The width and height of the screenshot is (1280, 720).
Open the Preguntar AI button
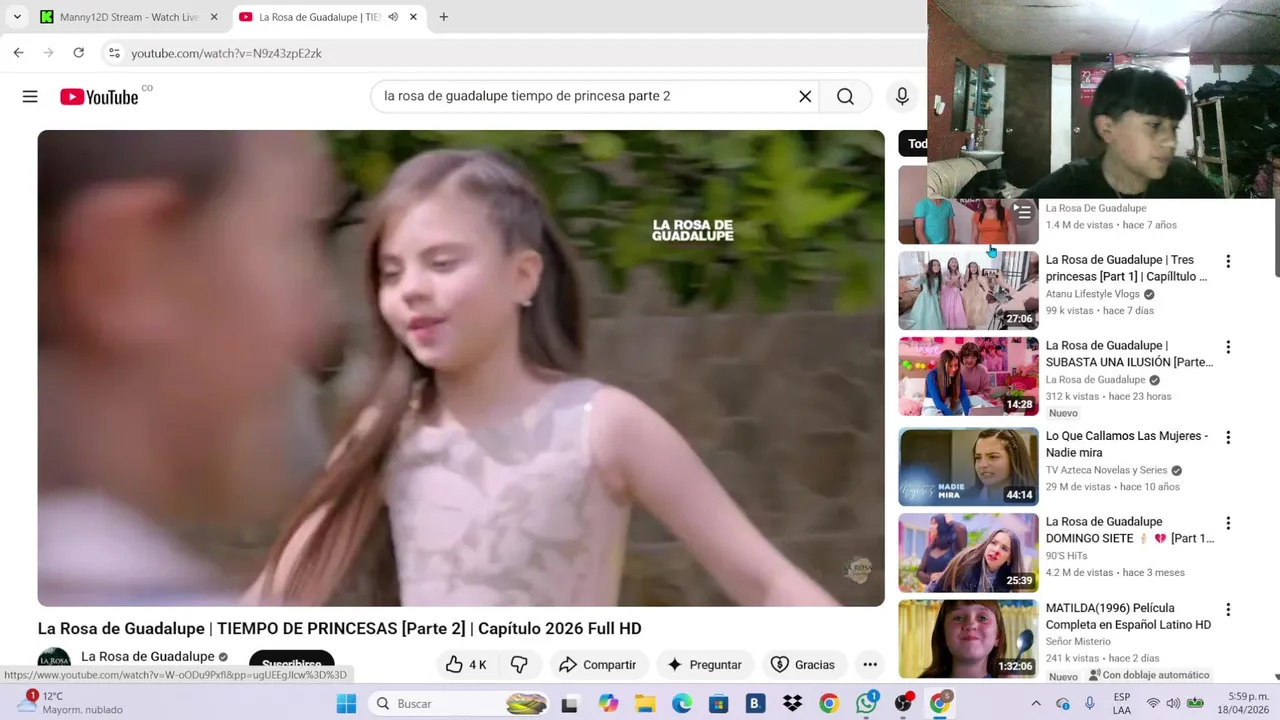click(704, 665)
